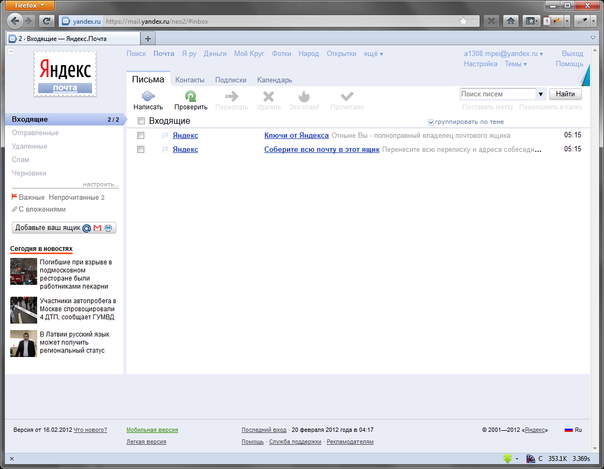Filter by Непрочитанные 2
The height and width of the screenshot is (469, 604).
pos(77,198)
